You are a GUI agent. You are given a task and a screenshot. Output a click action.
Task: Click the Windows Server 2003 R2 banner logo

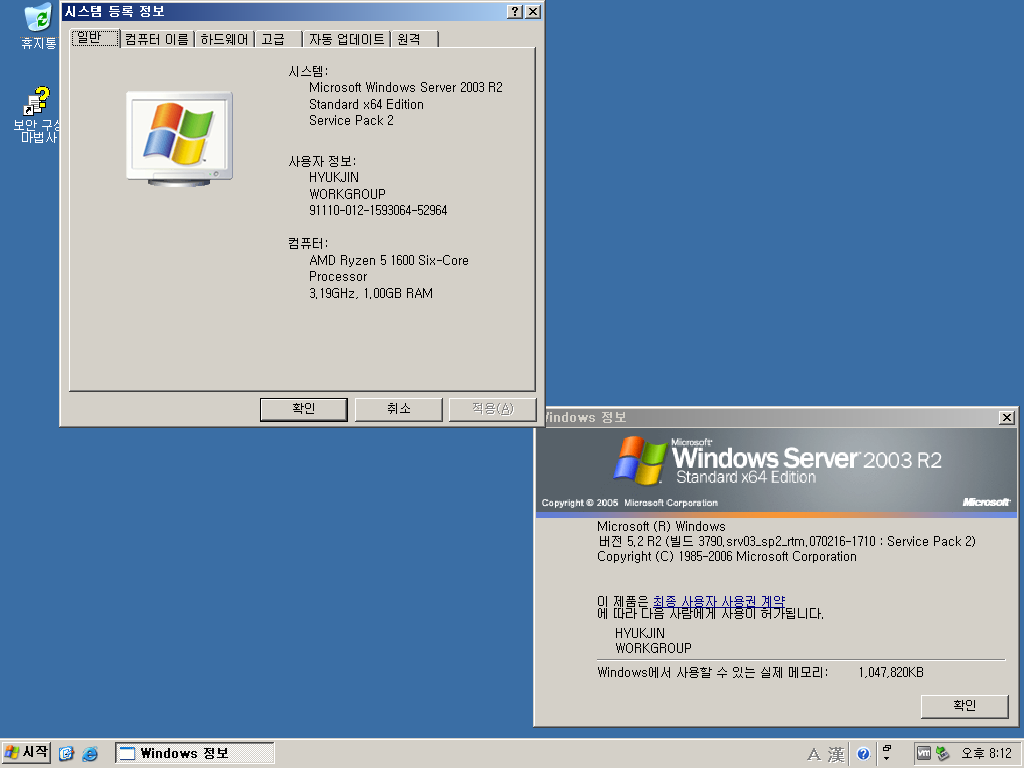coord(776,462)
